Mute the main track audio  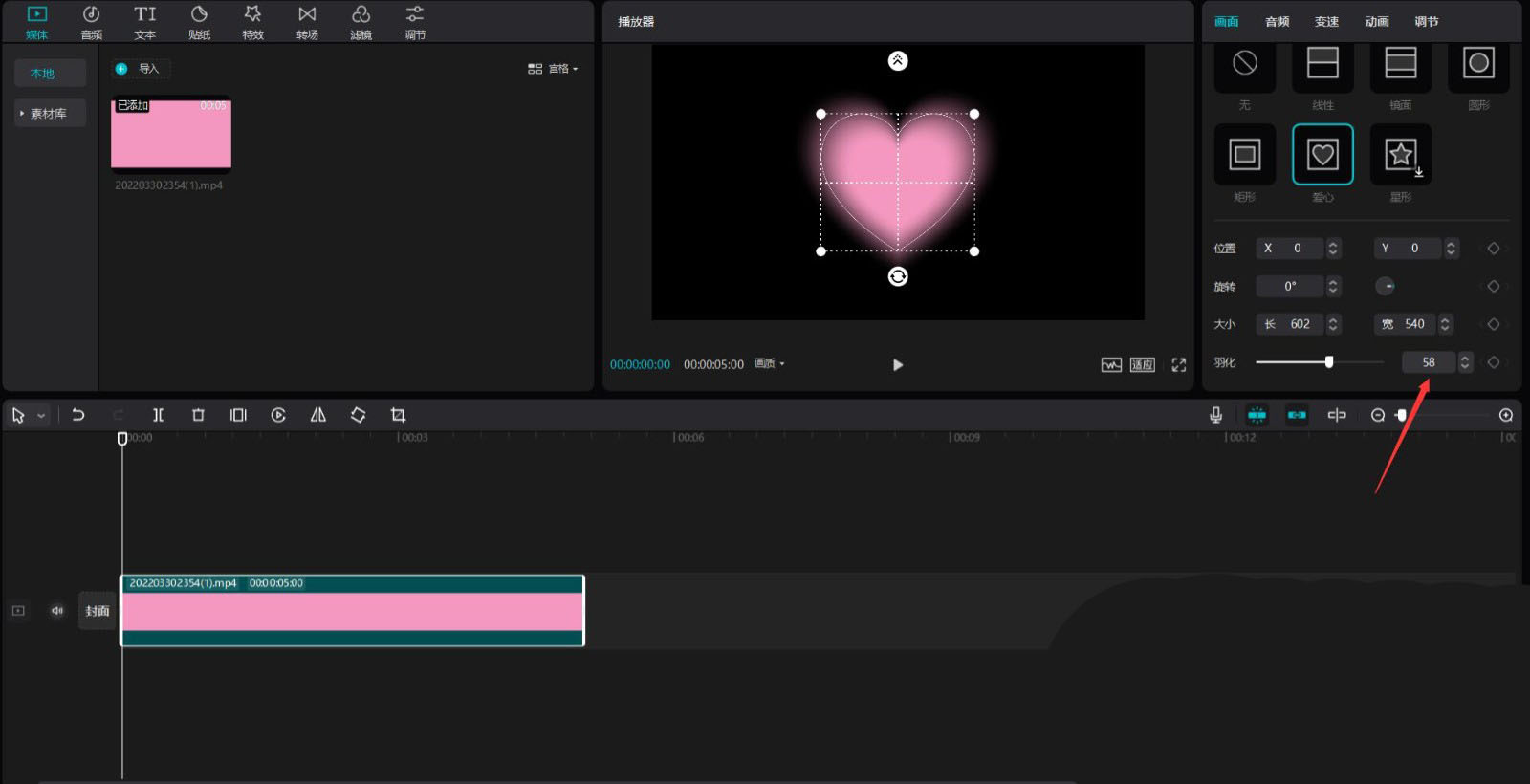(57, 611)
